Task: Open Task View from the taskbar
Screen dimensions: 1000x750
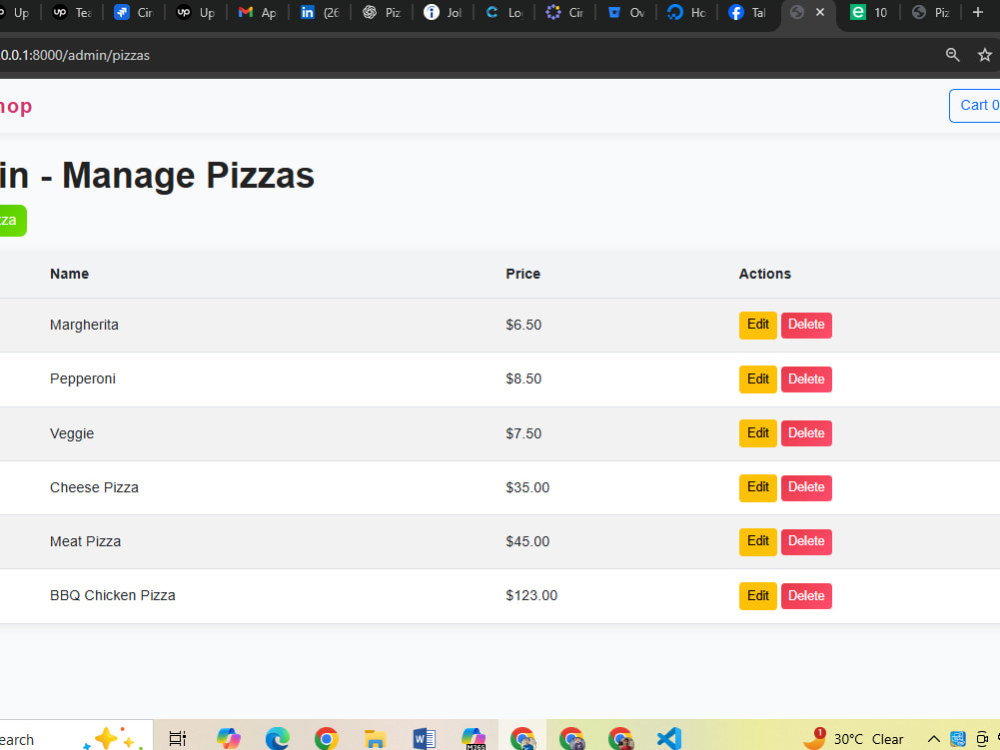Action: pos(177,739)
